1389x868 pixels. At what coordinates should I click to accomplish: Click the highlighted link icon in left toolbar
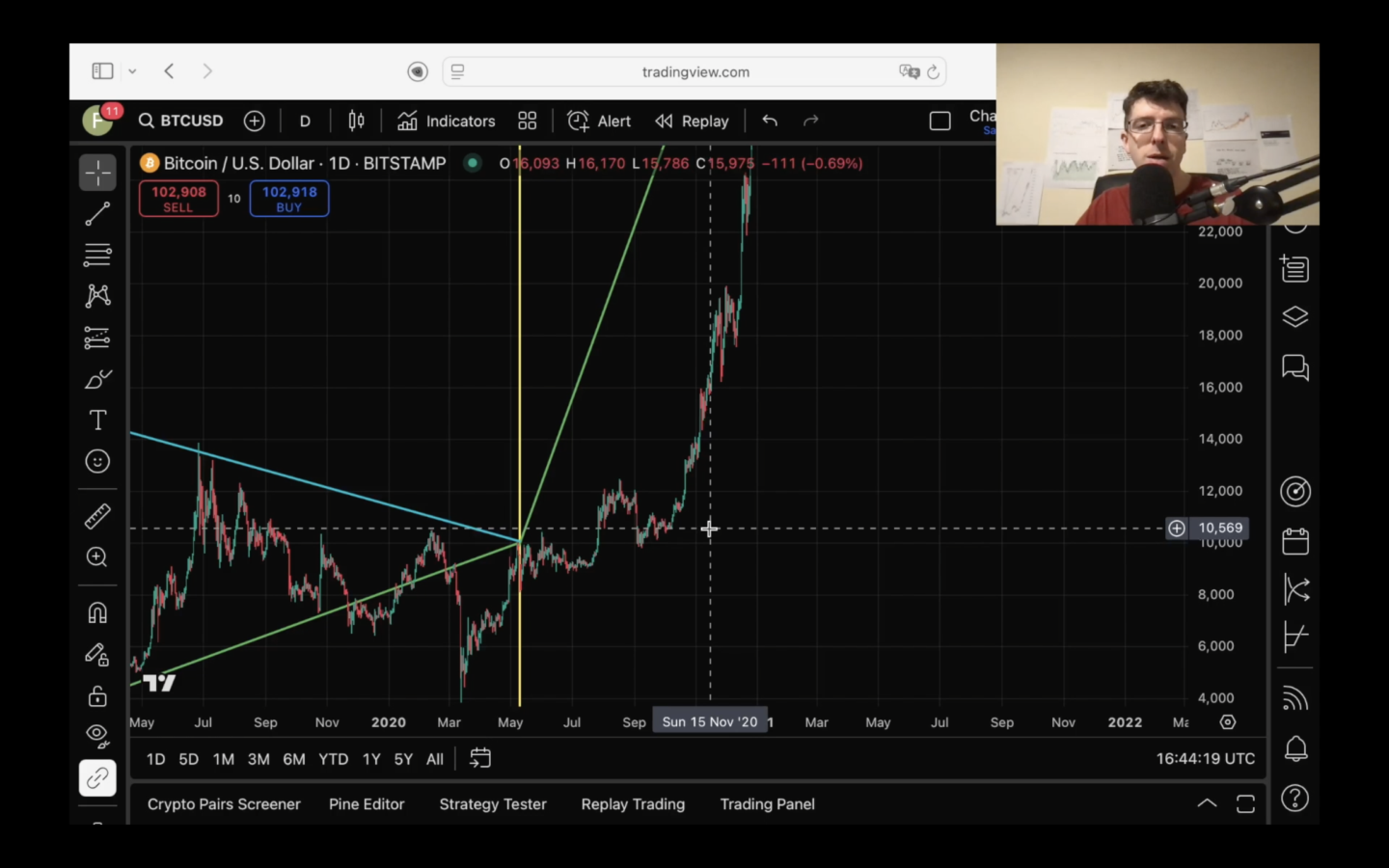(x=97, y=778)
